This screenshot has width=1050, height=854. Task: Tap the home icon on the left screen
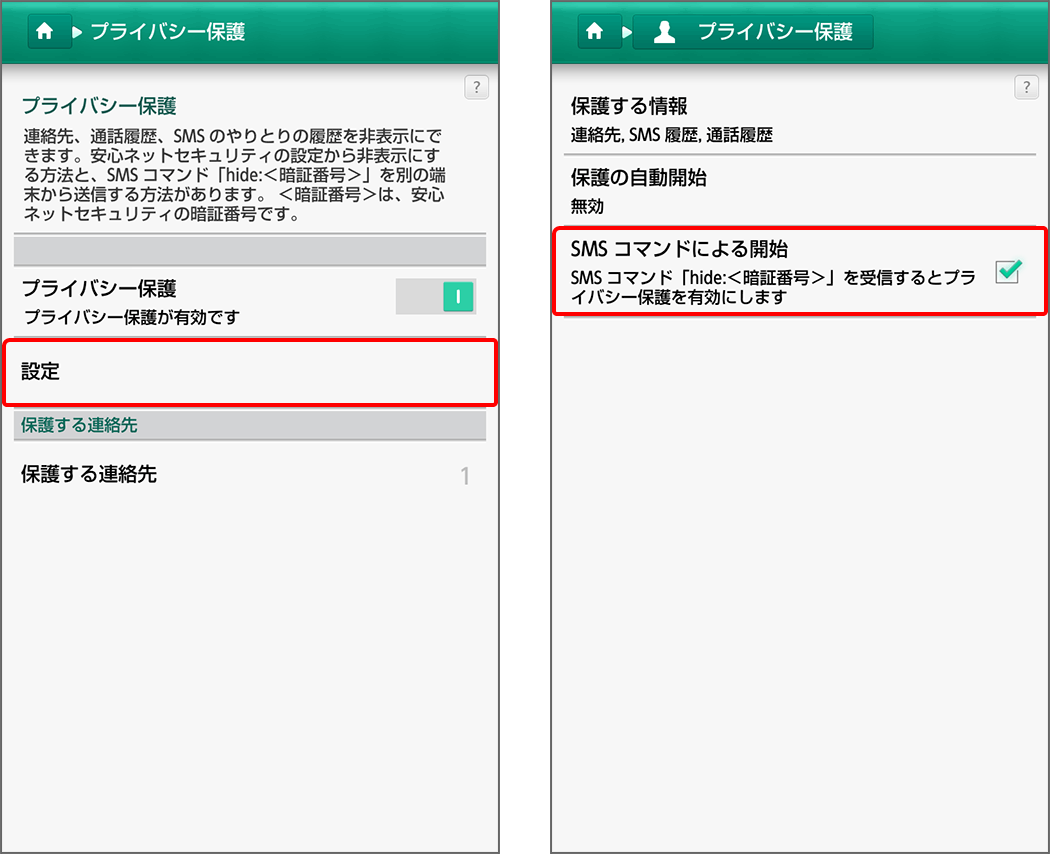coord(47,31)
